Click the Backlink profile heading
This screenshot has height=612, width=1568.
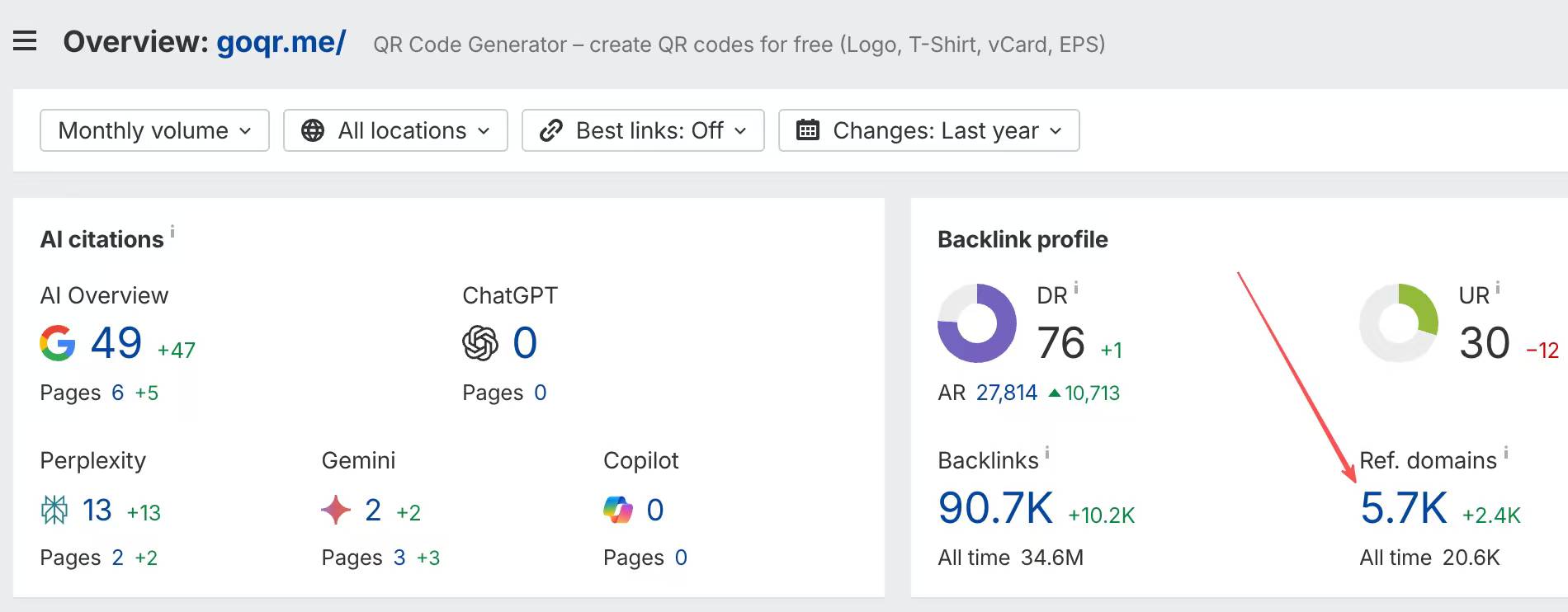coord(1023,239)
